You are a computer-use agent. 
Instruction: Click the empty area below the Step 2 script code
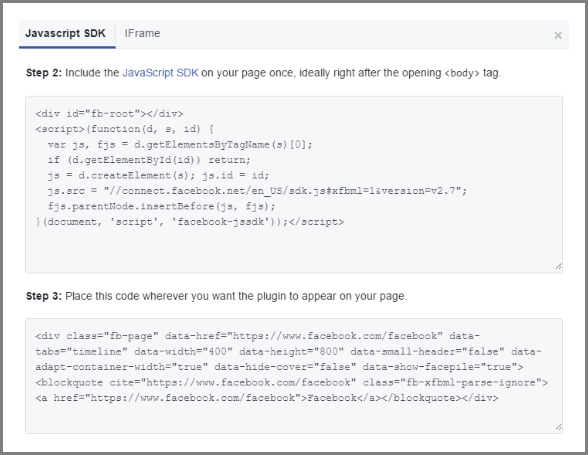point(294,249)
